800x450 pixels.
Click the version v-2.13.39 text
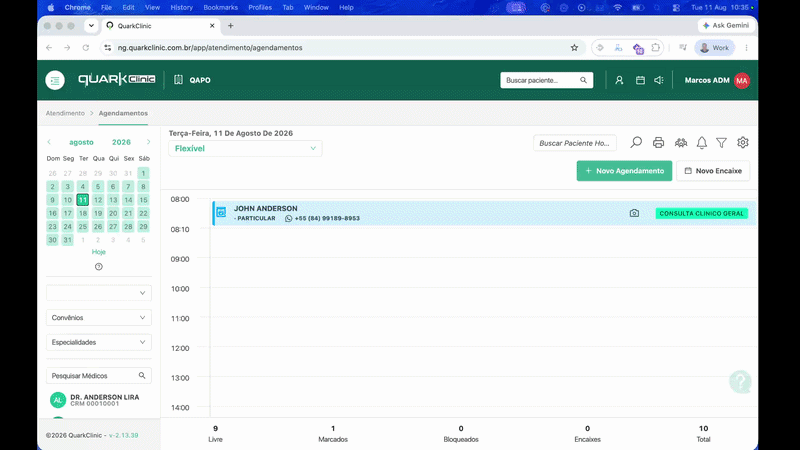tap(123, 435)
